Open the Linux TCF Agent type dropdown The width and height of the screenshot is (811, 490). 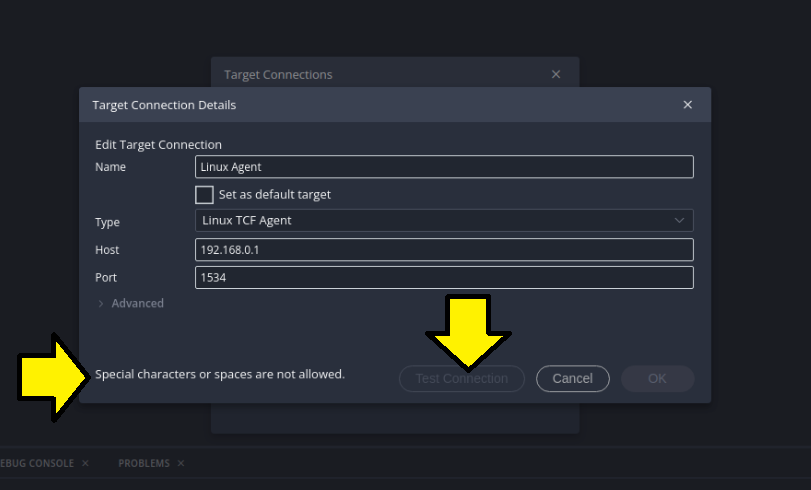pyautogui.click(x=443, y=221)
